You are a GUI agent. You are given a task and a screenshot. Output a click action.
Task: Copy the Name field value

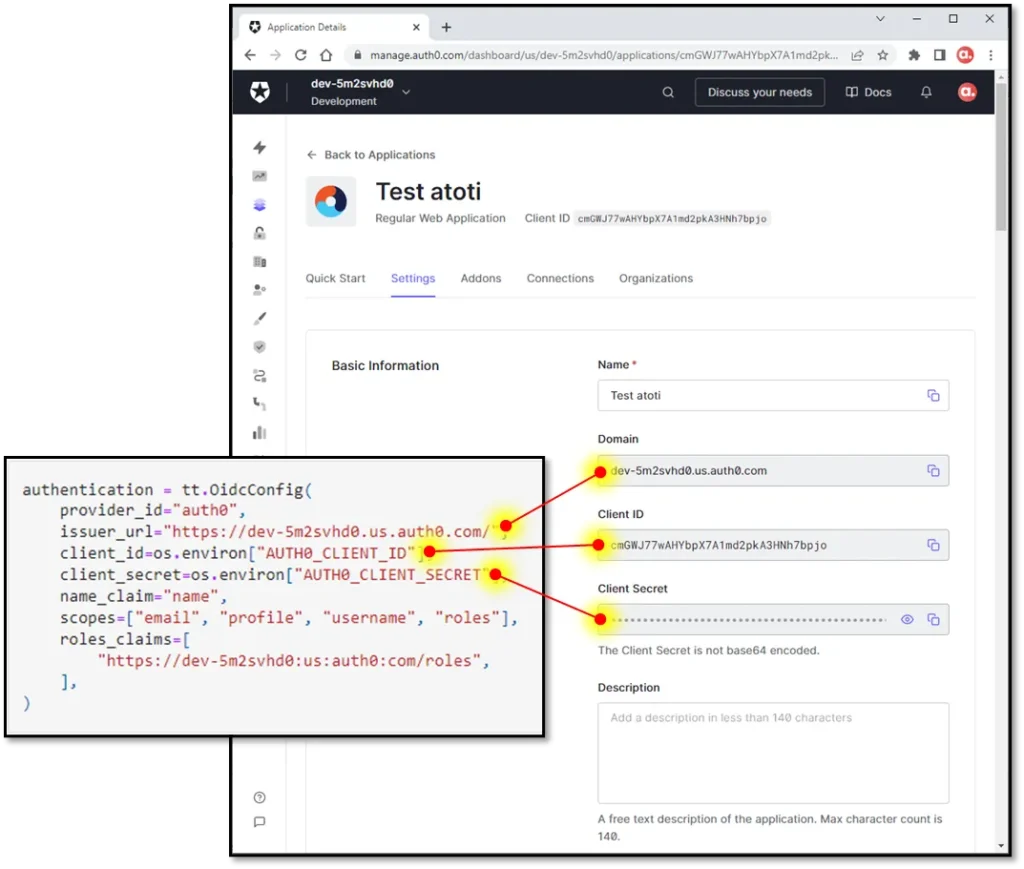pyautogui.click(x=933, y=396)
